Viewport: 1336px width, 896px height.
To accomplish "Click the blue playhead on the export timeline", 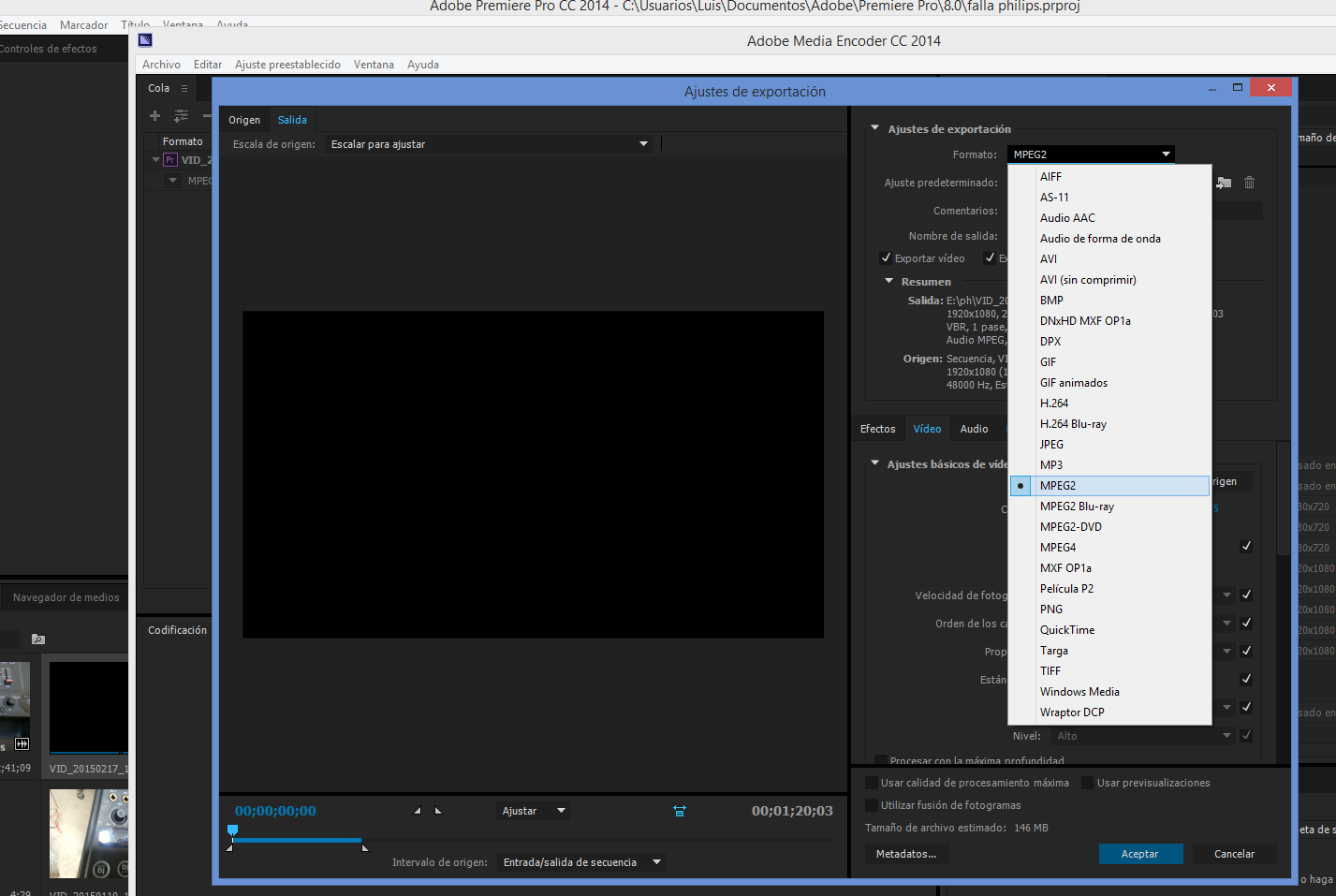I will point(233,830).
